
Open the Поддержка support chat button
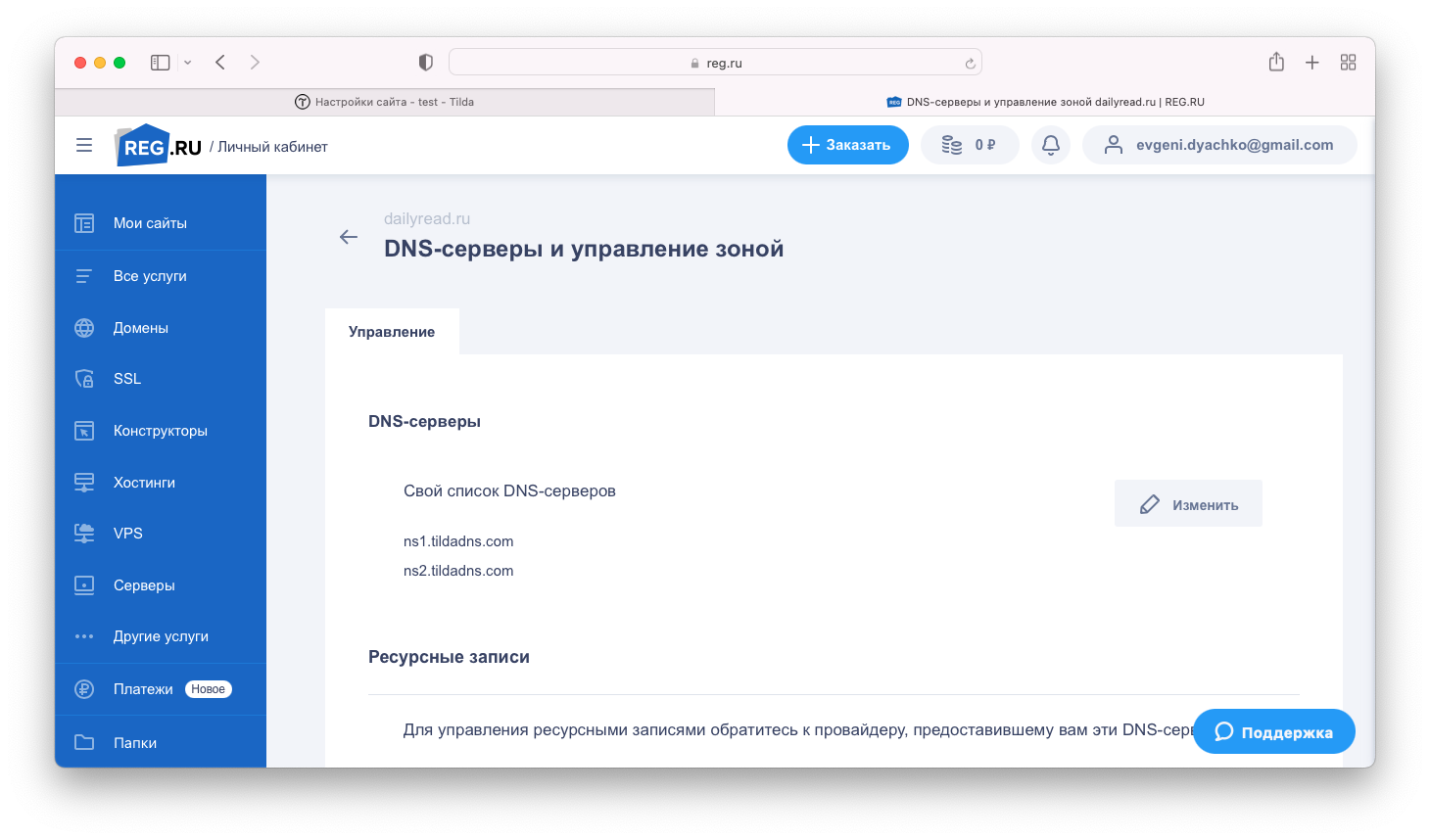1274,731
